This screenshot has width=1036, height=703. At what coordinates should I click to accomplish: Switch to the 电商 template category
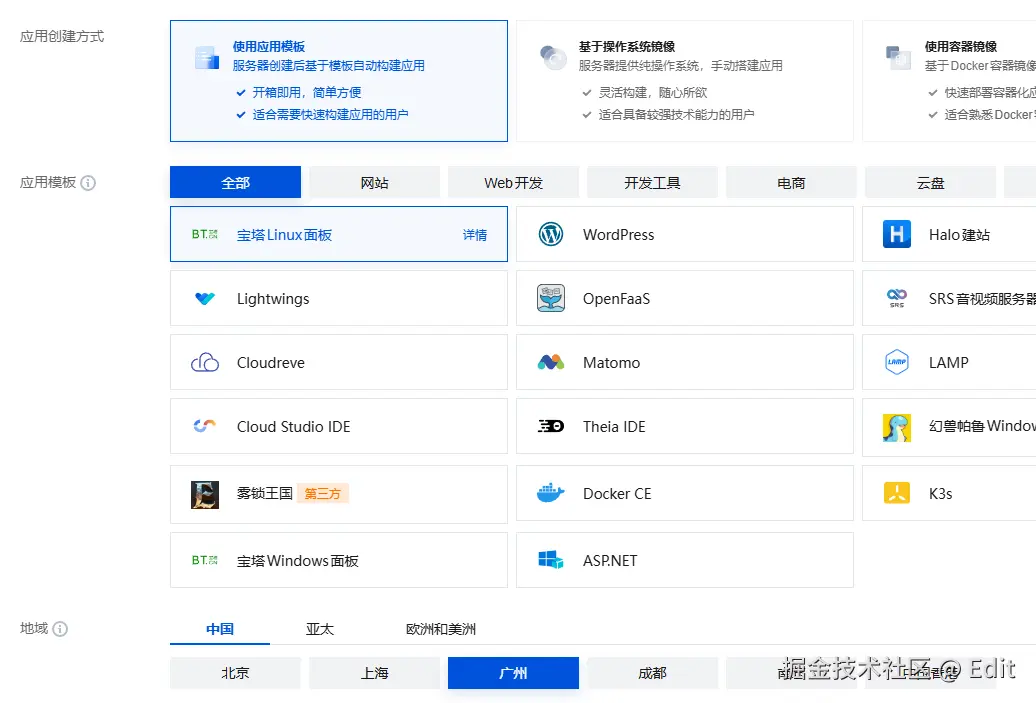tap(791, 182)
